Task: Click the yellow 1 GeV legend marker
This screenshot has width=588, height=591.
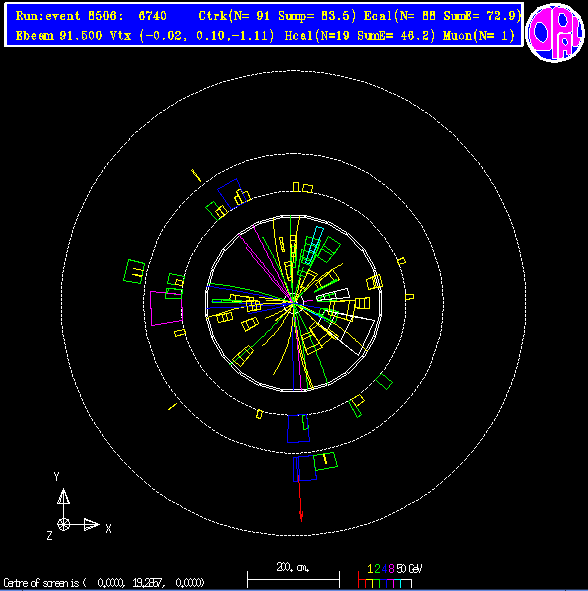Action: tap(370, 569)
